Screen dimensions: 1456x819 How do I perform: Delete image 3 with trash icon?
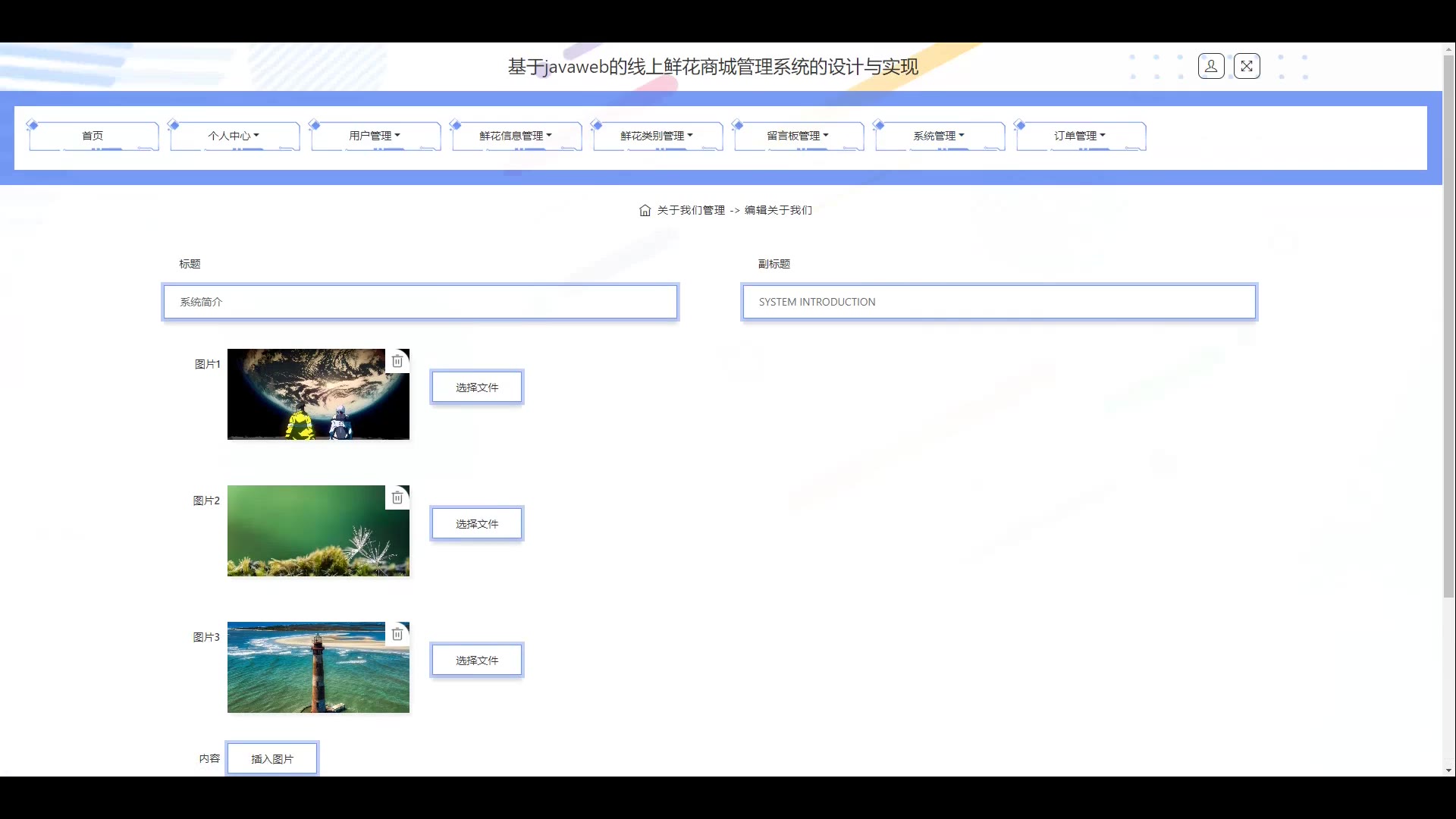point(397,634)
